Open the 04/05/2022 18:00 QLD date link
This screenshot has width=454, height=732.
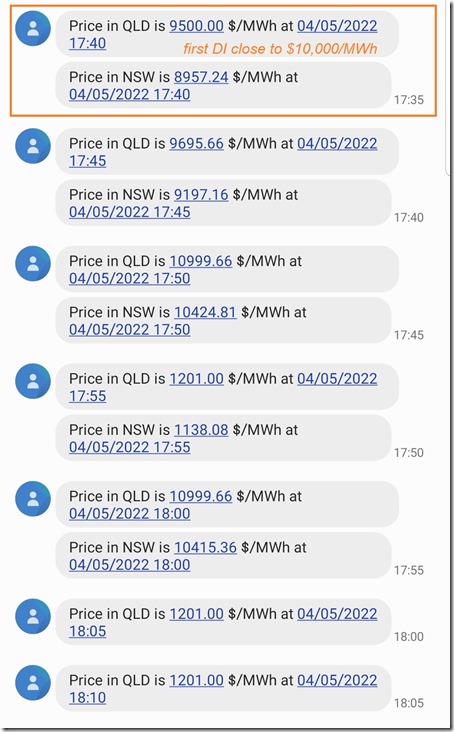130,514
